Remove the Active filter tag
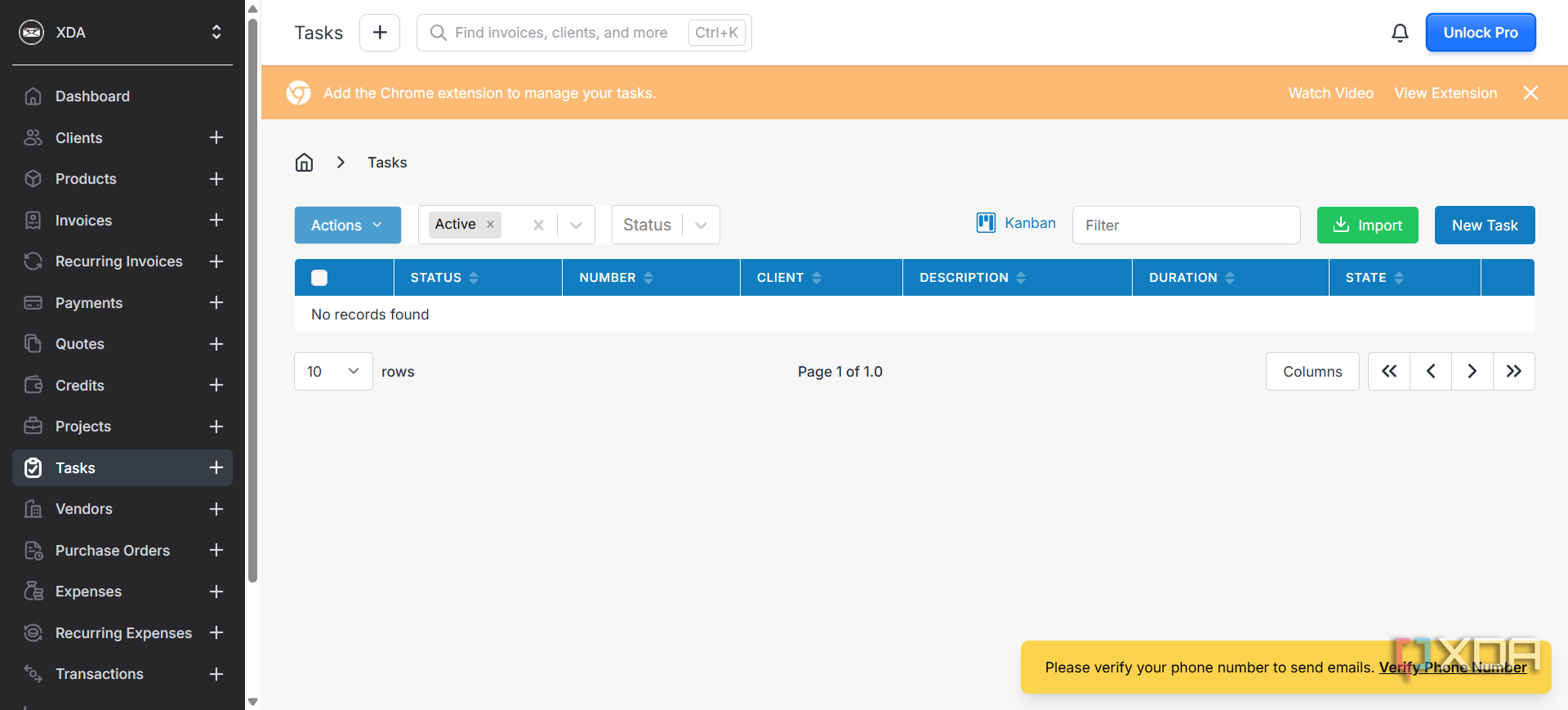The image size is (1568, 710). (x=490, y=225)
